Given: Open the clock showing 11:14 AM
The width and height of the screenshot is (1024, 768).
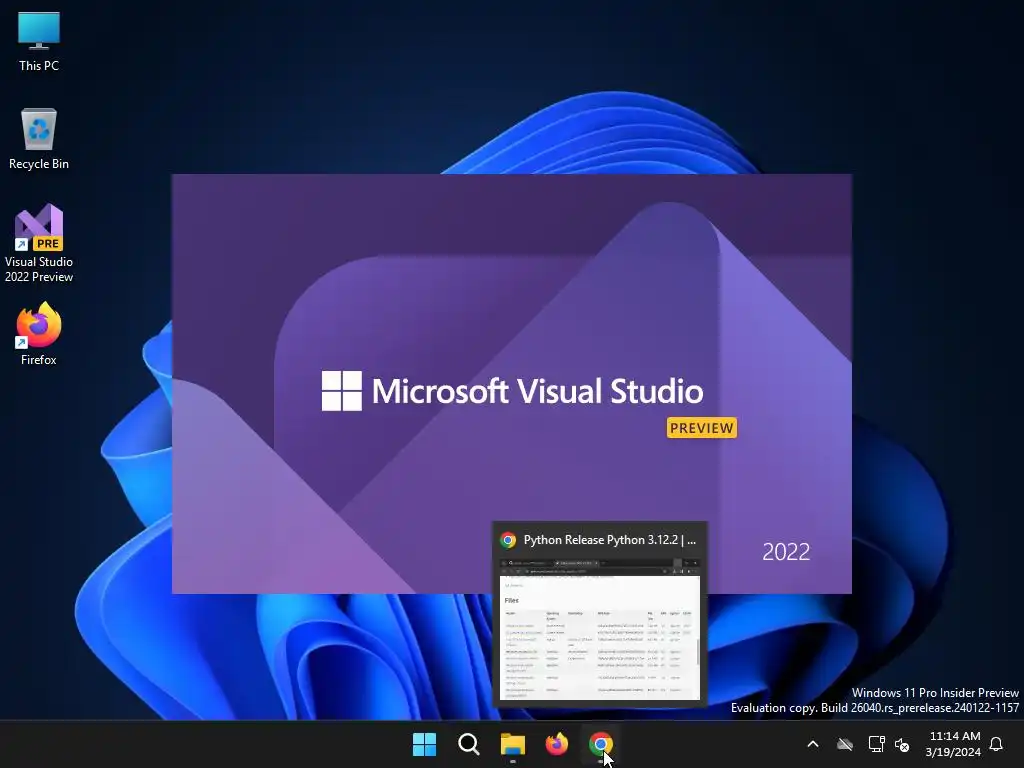Looking at the screenshot, I should tap(953, 744).
